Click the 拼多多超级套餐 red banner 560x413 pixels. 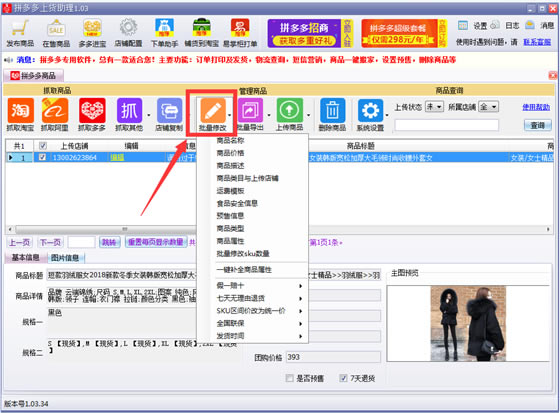404,33
